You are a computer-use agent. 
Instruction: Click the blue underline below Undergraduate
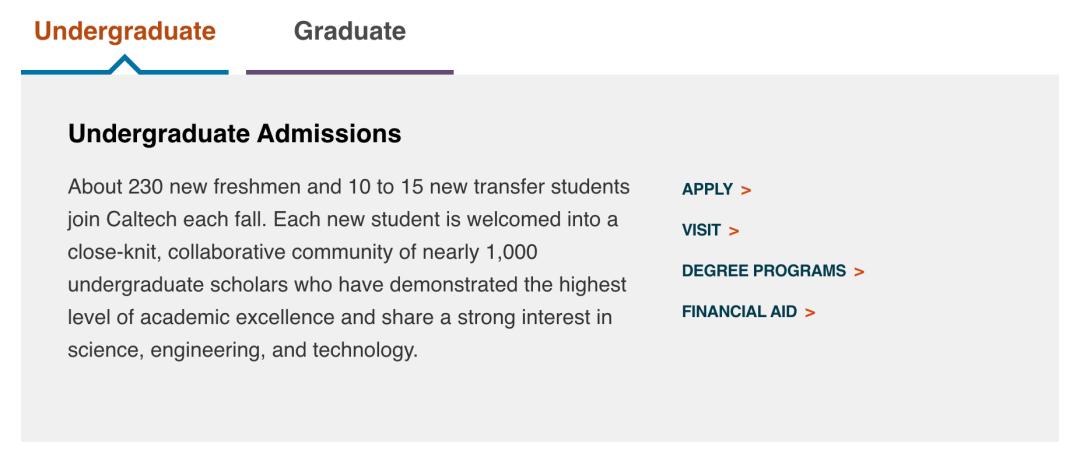pos(60,72)
